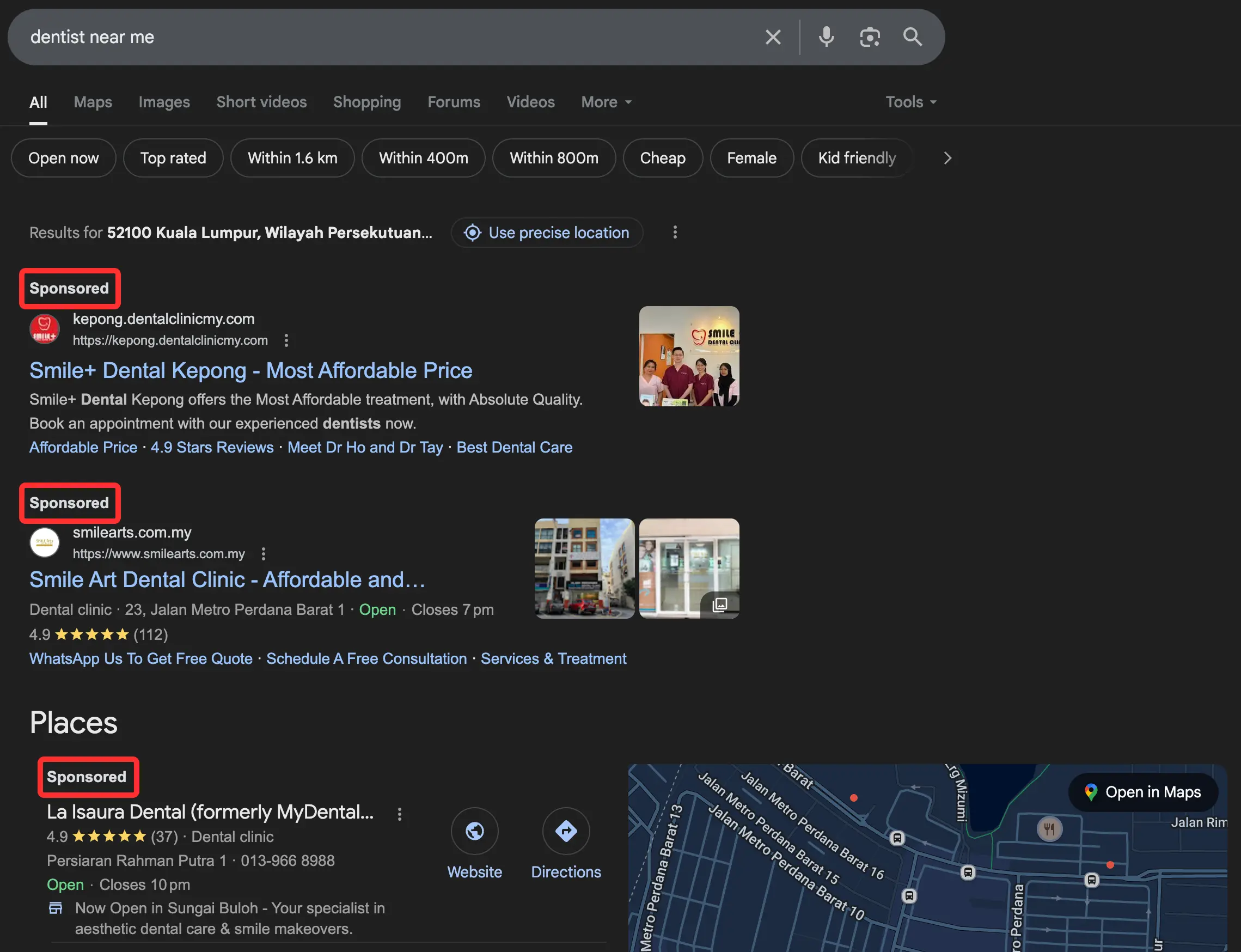Toggle the Kid friendly filter chip
1241x952 pixels.
click(857, 158)
